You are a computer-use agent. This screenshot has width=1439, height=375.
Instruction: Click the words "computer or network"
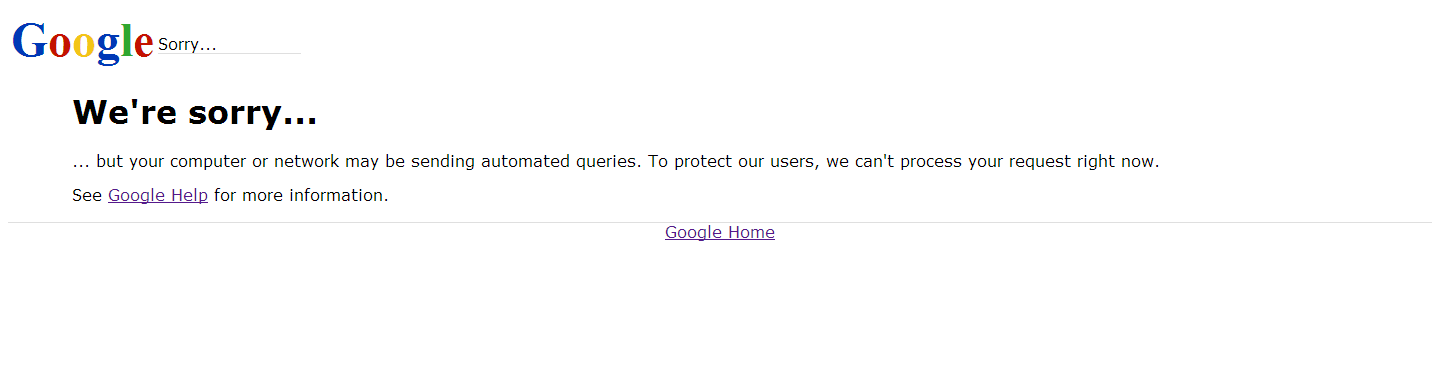click(256, 161)
